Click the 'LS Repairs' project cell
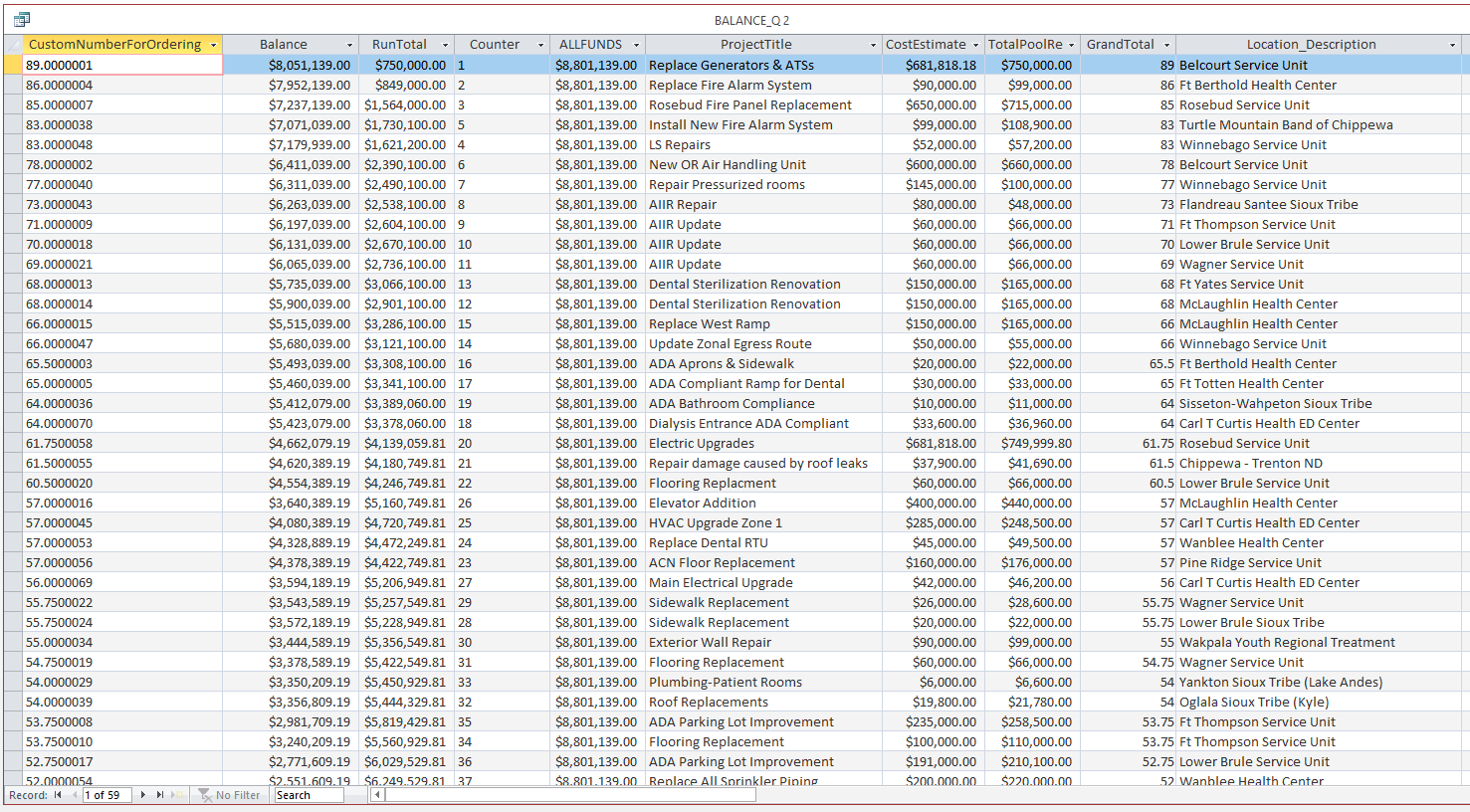Screen dimensions: 1470x812 tap(763, 144)
